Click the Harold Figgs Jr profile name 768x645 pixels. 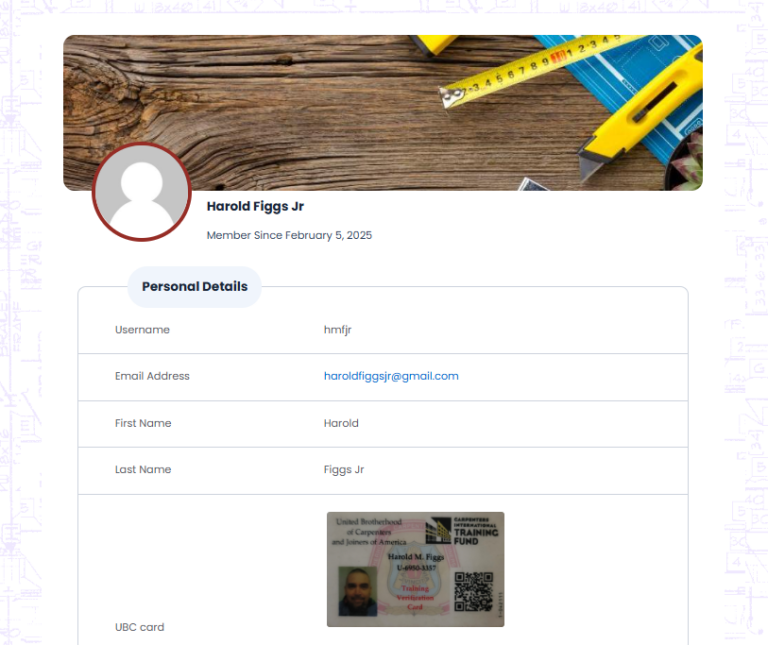255,206
